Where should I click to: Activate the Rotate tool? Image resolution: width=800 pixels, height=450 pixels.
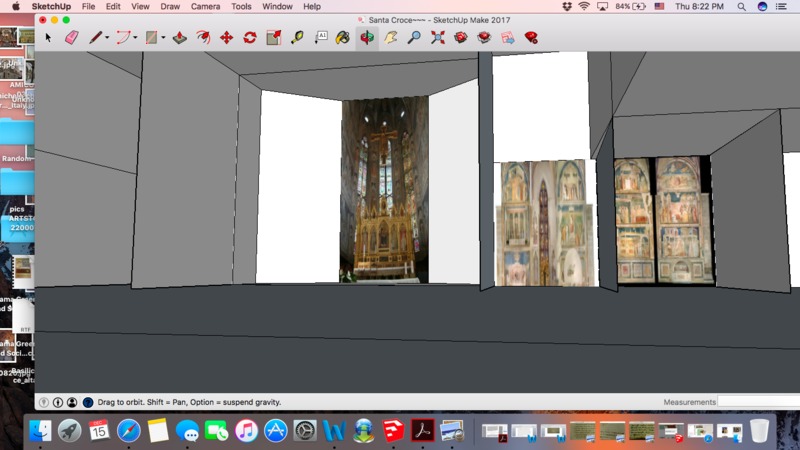tap(250, 37)
